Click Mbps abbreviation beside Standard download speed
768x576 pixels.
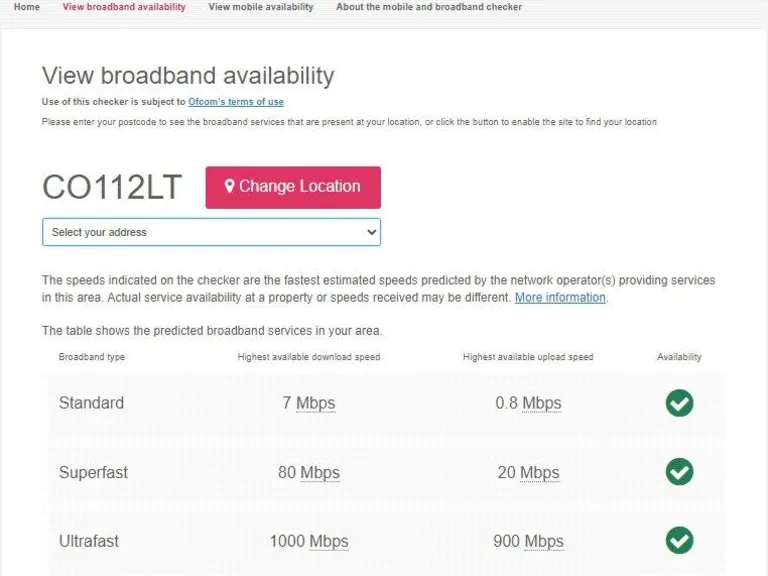tap(315, 404)
